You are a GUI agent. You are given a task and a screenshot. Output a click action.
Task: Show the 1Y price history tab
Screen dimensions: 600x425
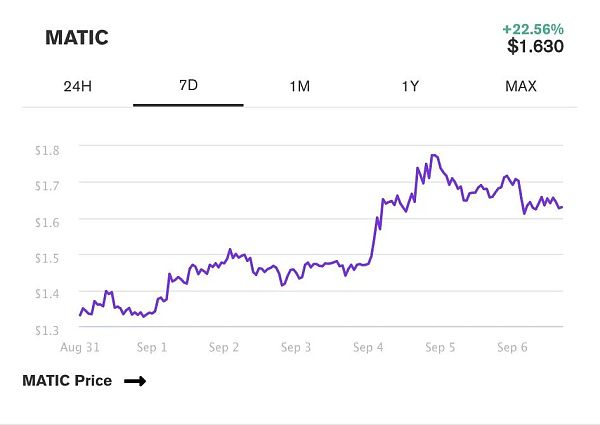410,86
